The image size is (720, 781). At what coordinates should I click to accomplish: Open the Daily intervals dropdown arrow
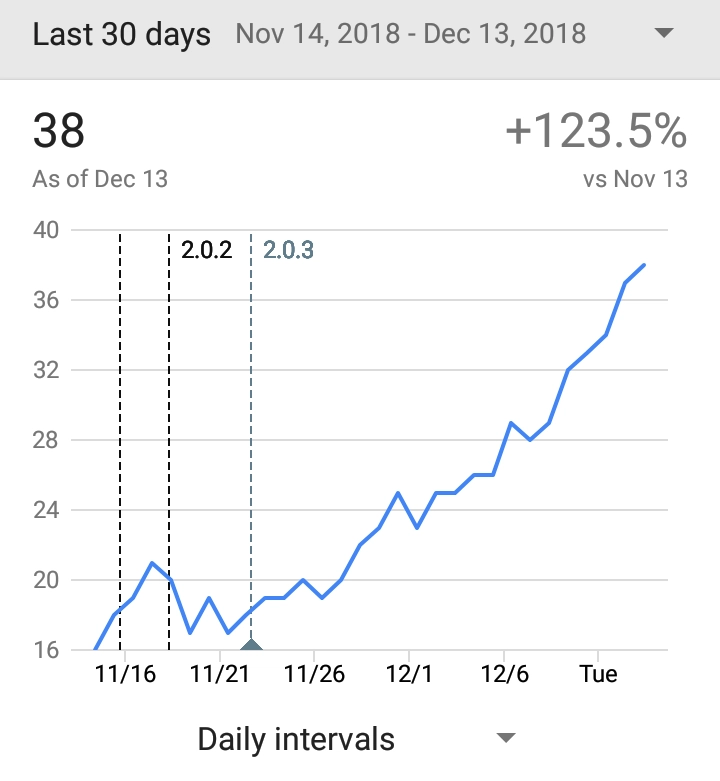tap(506, 738)
